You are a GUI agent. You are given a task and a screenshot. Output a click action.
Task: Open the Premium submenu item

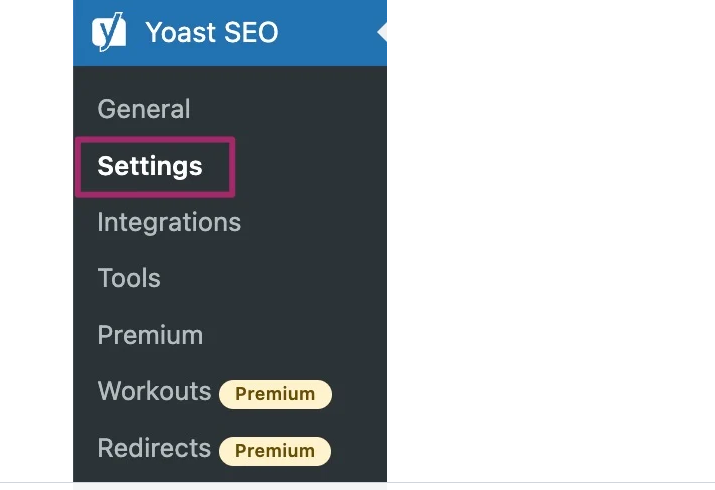pyautogui.click(x=150, y=335)
